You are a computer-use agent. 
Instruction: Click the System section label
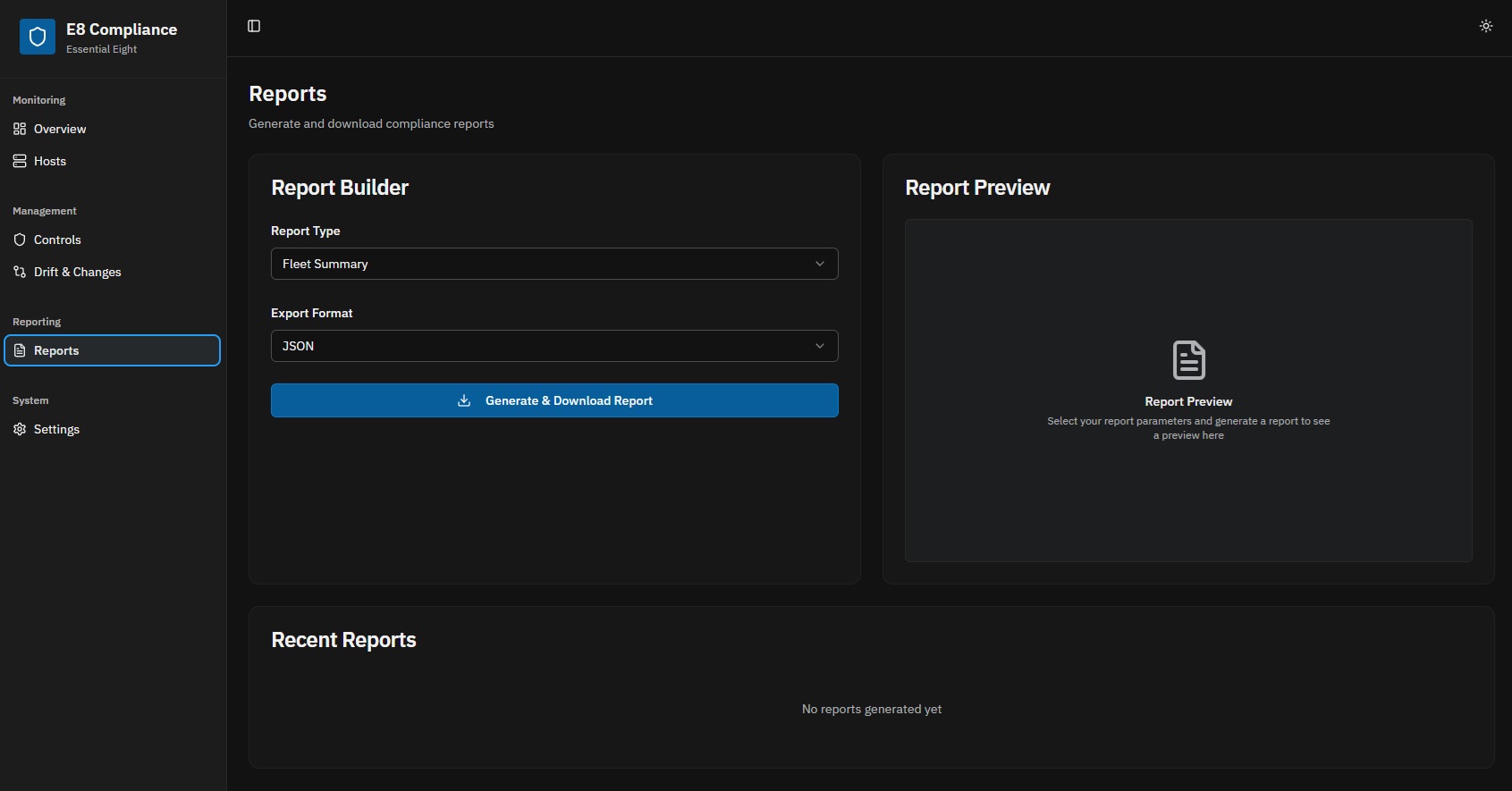click(30, 400)
